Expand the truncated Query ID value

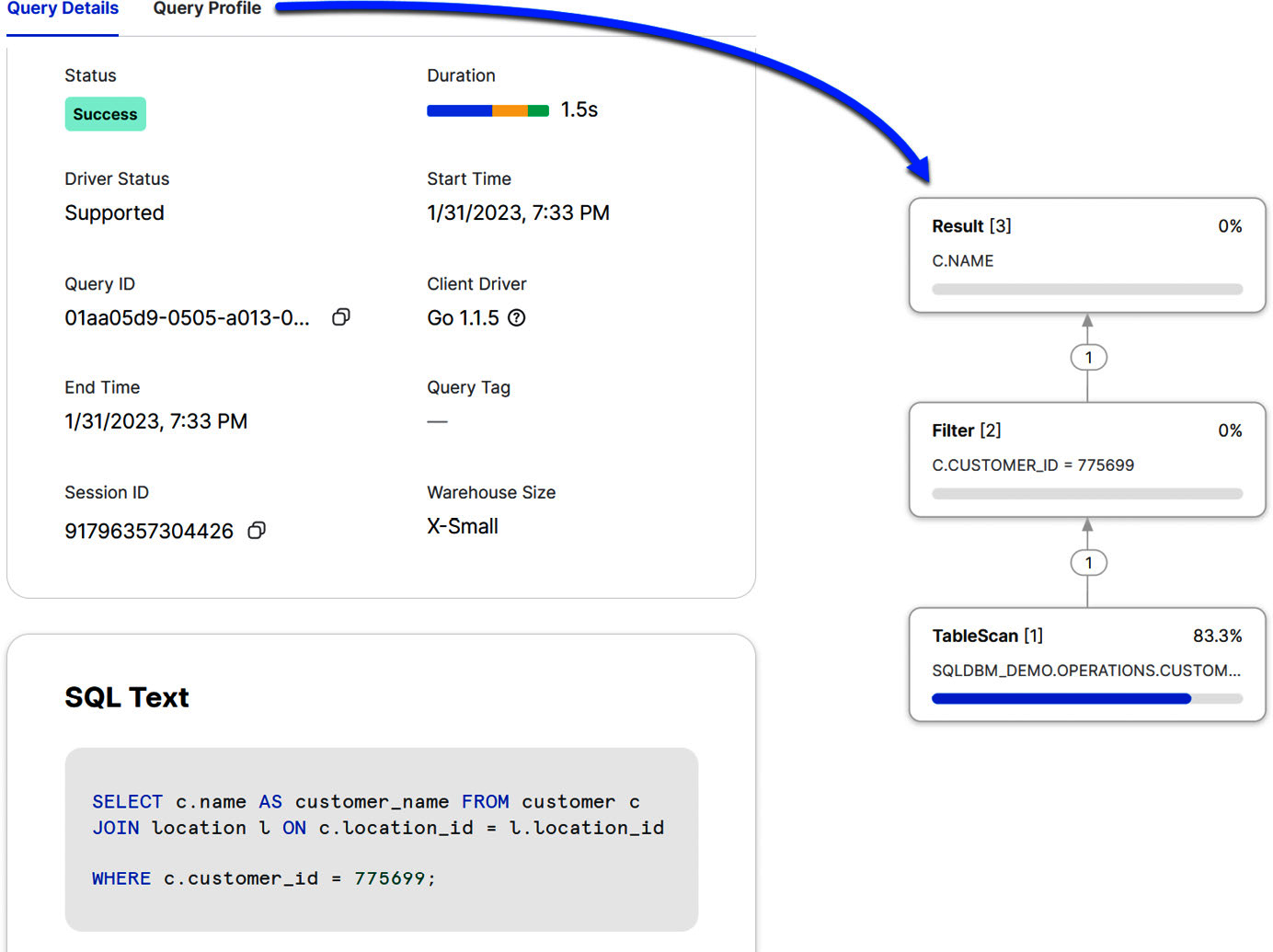click(x=189, y=316)
